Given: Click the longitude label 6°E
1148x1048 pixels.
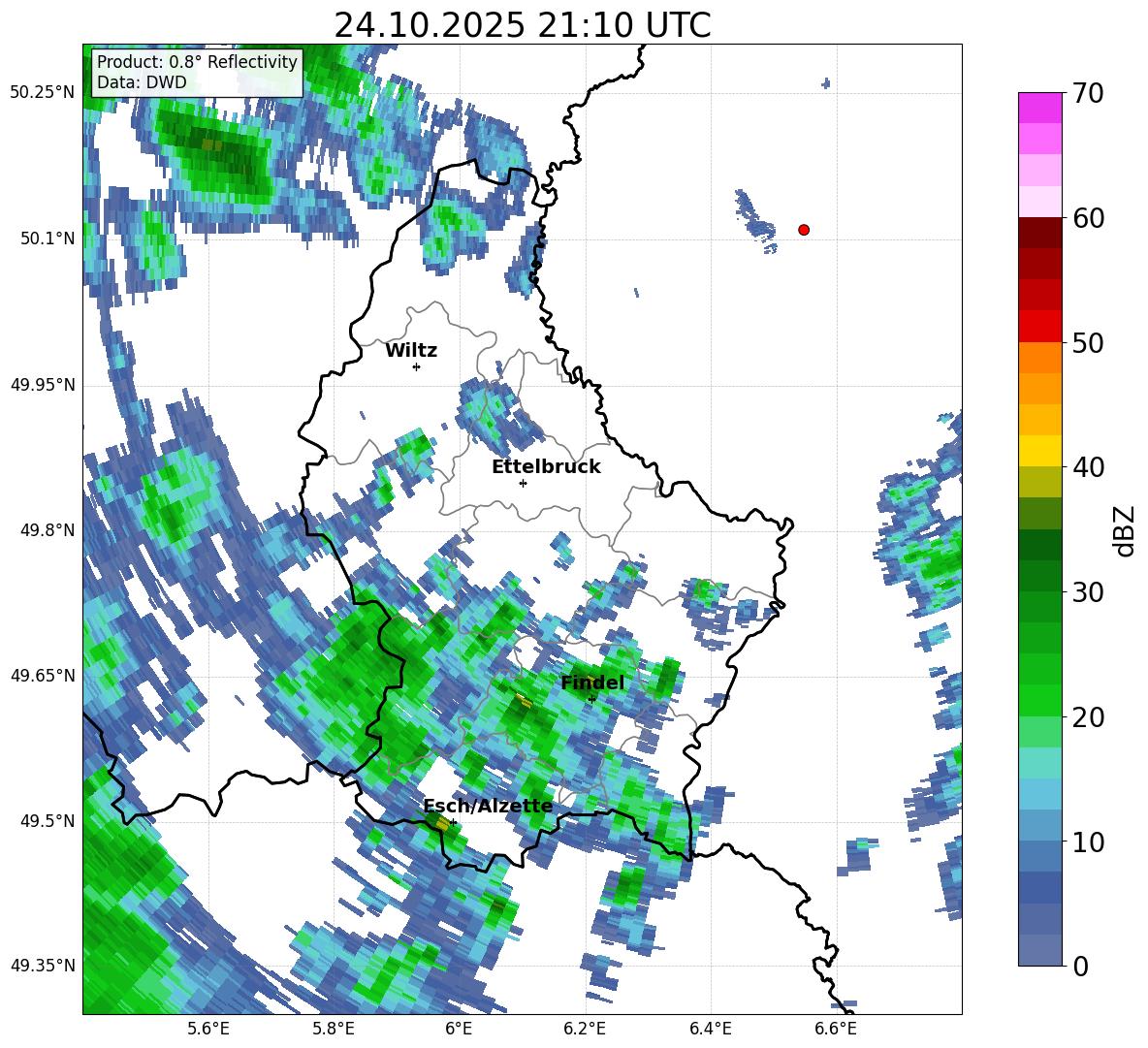Looking at the screenshot, I should 459,1030.
